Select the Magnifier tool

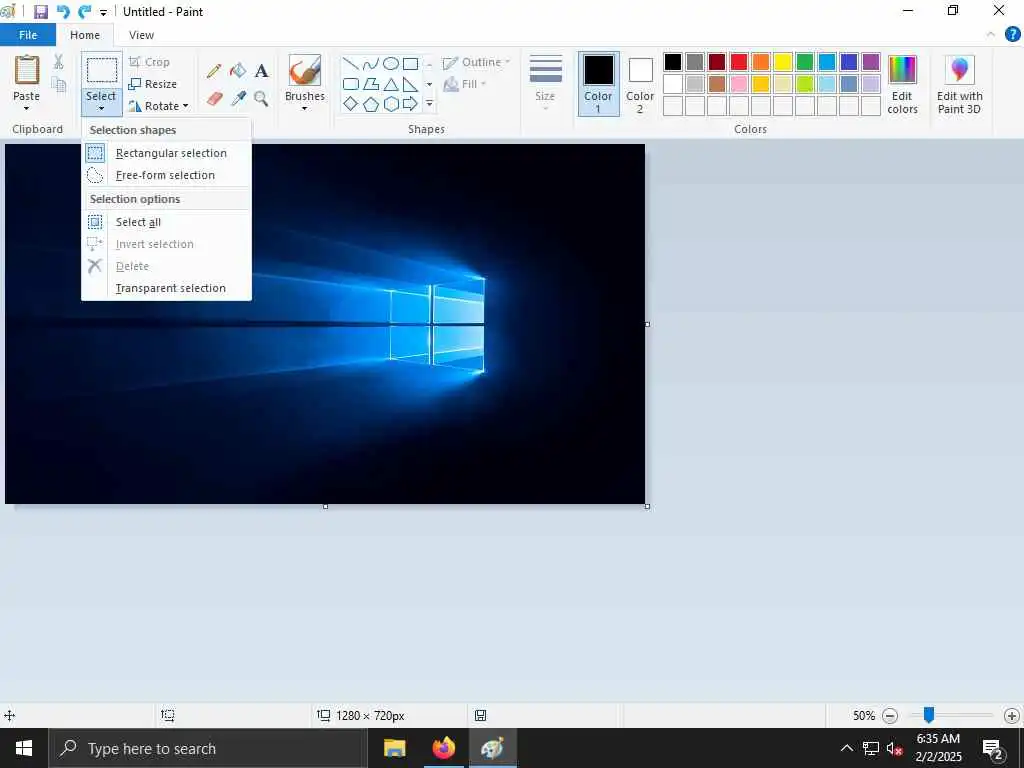[261, 99]
